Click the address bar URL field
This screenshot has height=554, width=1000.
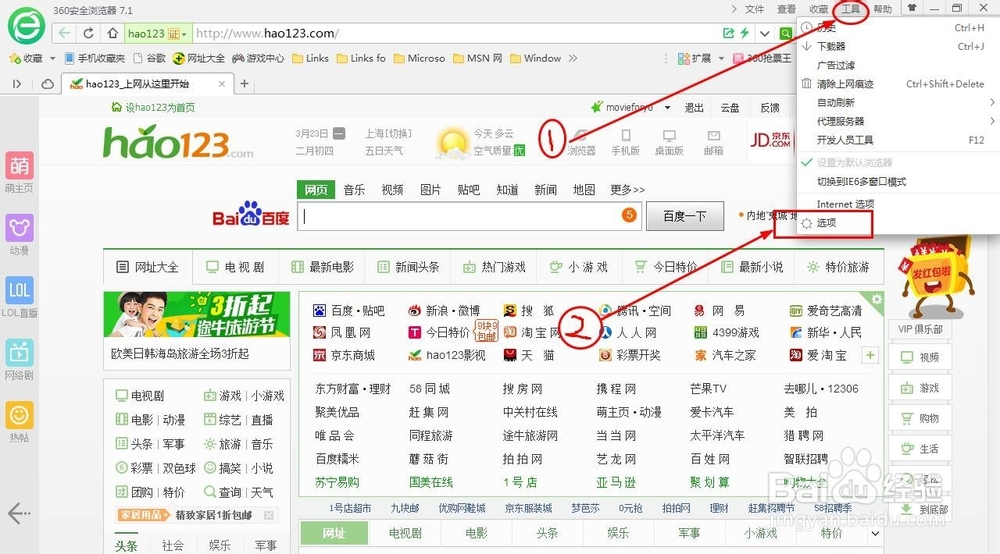click(456, 33)
